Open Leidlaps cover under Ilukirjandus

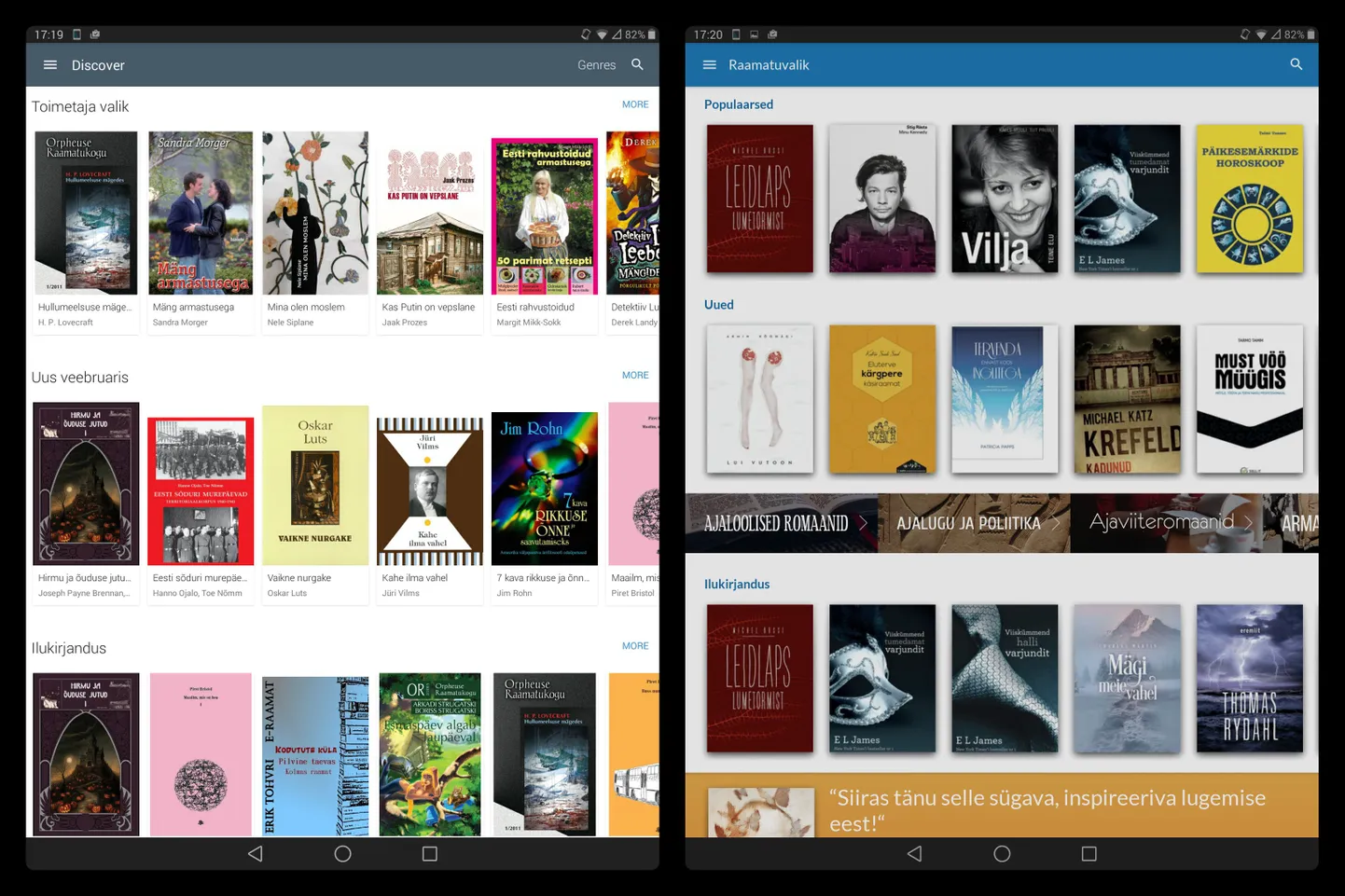coord(759,679)
